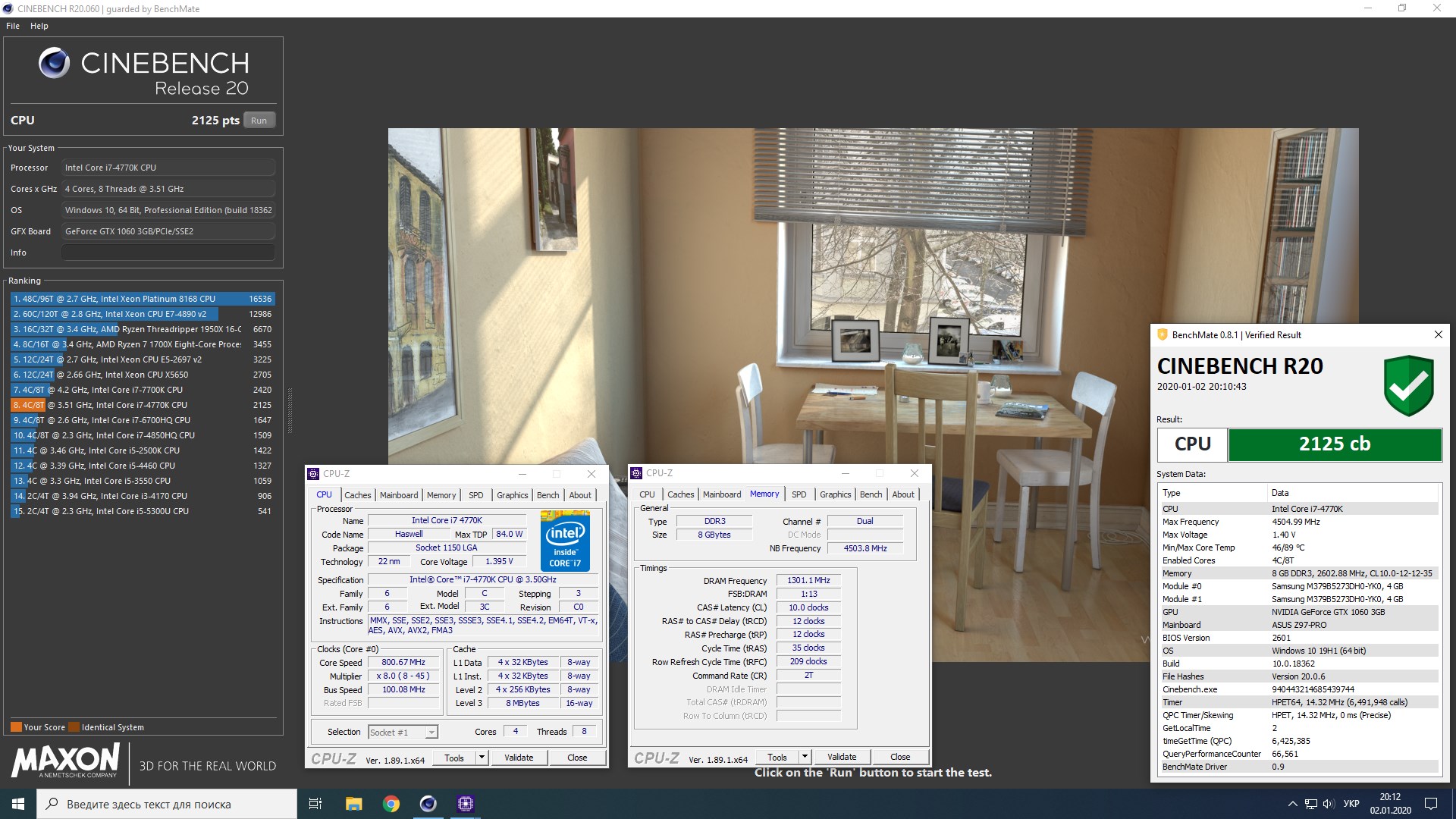This screenshot has width=1456, height=819.
Task: Click the Intel Core i7 logo badge
Action: (565, 541)
